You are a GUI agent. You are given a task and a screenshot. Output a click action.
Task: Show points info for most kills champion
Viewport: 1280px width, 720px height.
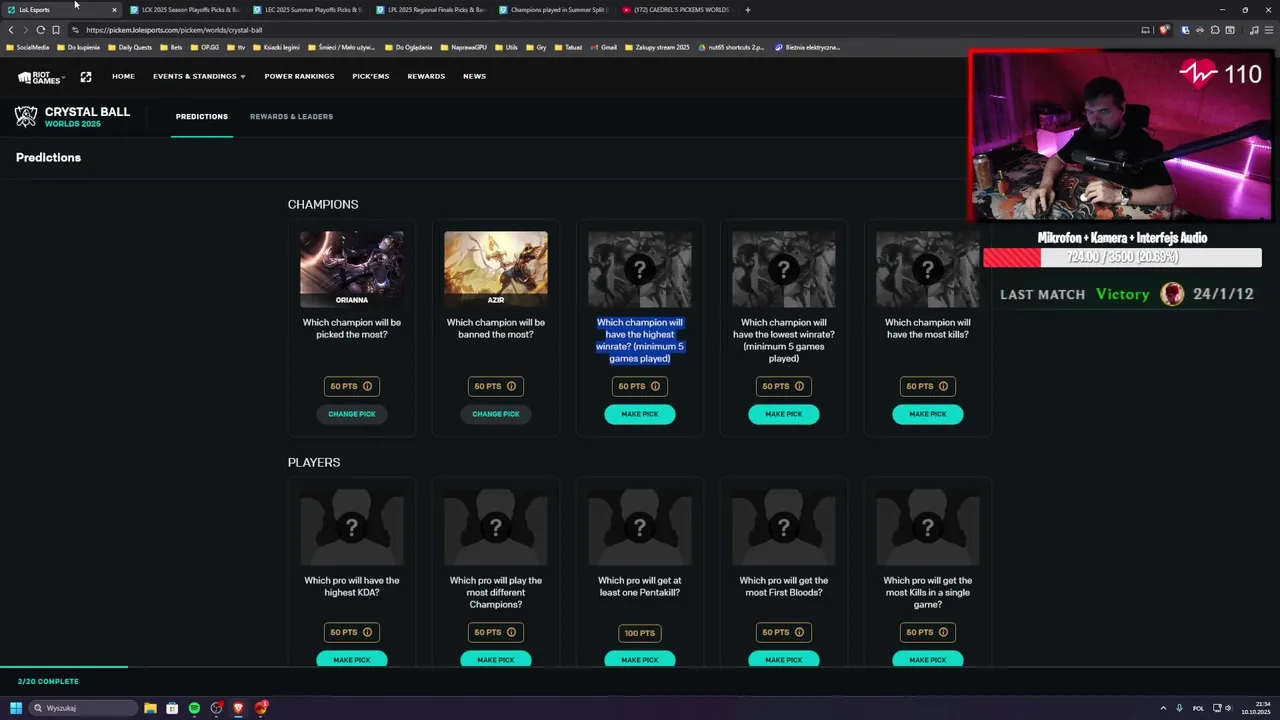(943, 386)
